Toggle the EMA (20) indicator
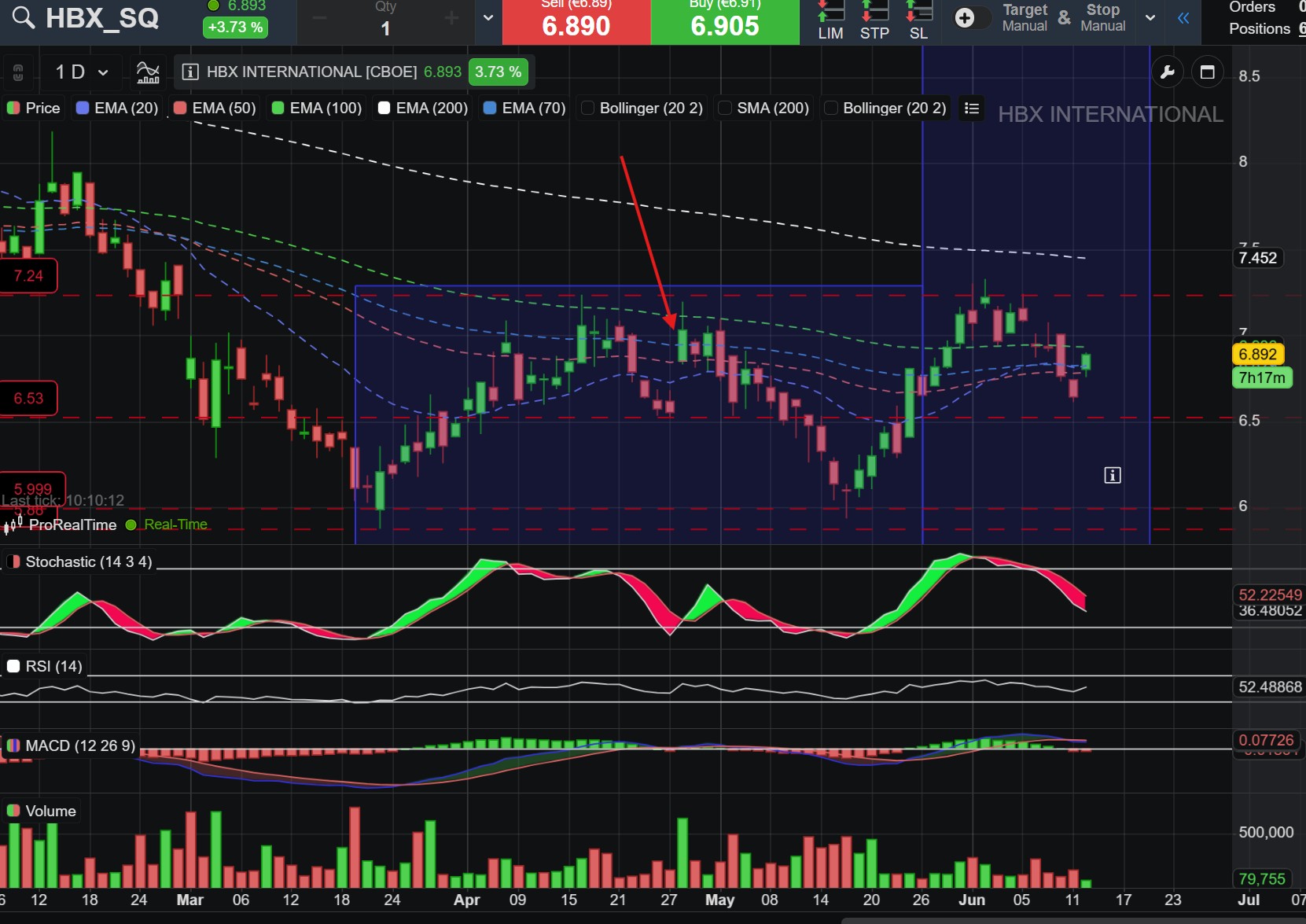The width and height of the screenshot is (1306, 924). [x=117, y=108]
